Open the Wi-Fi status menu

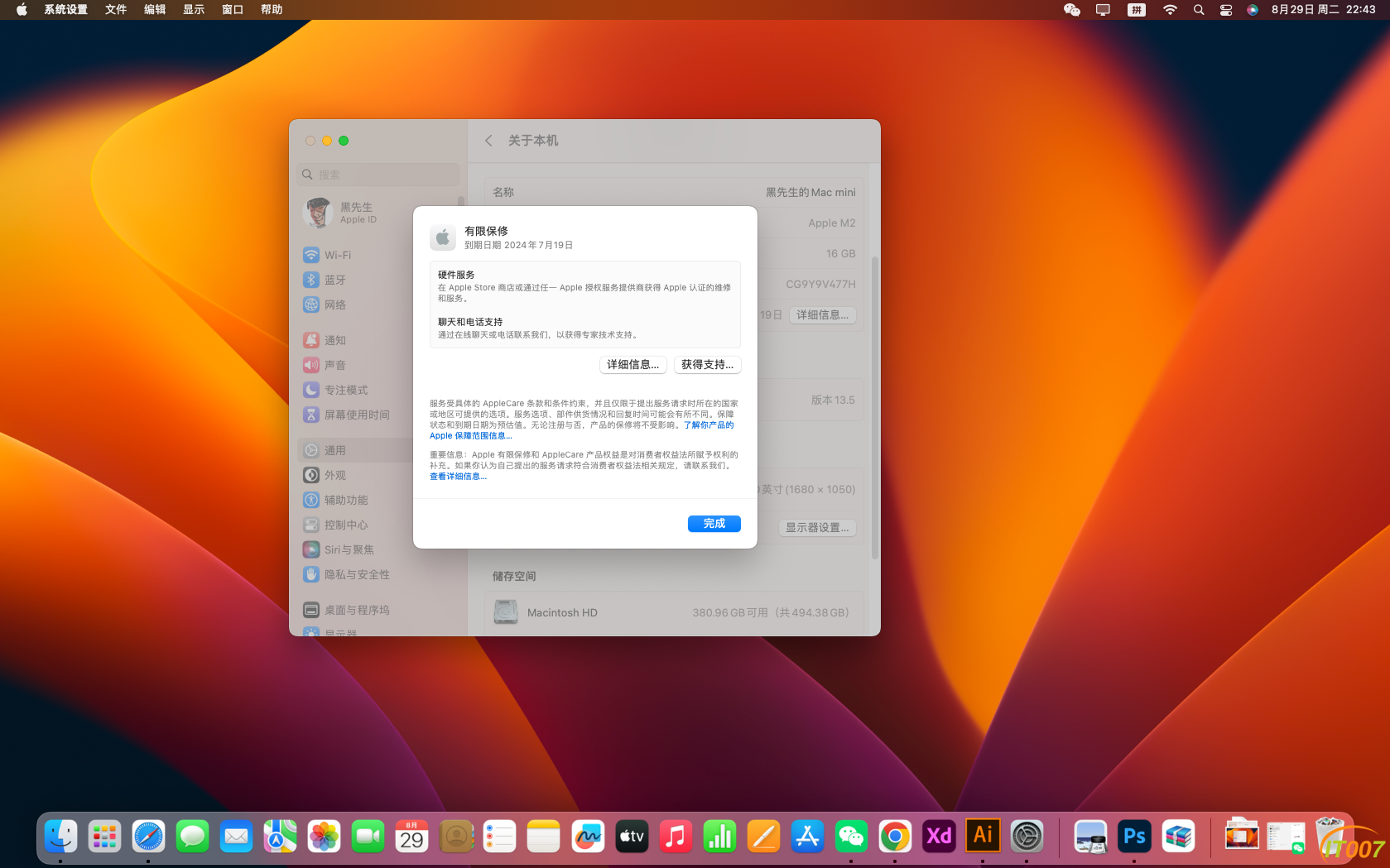click(1170, 10)
